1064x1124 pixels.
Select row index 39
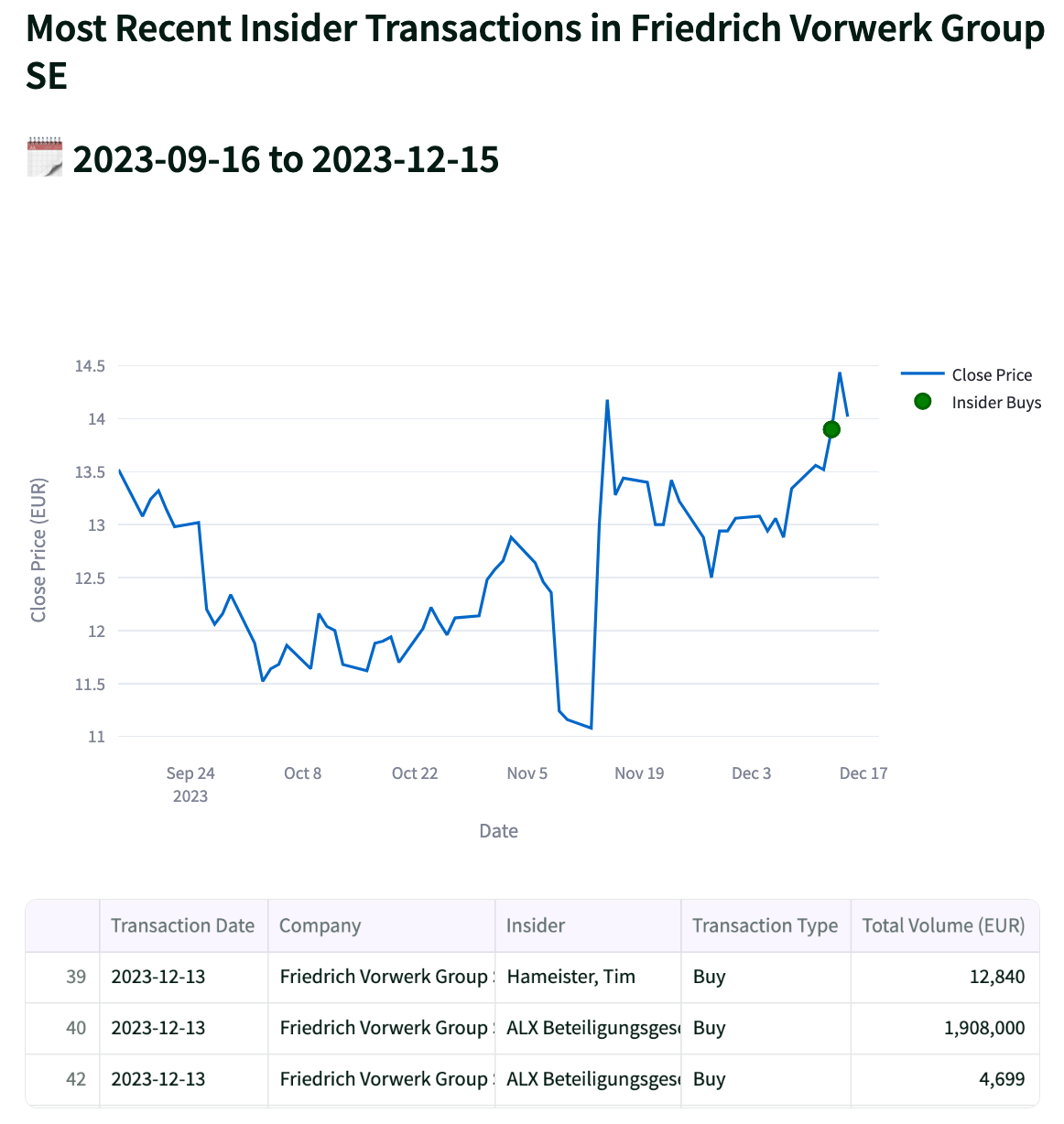tap(62, 977)
